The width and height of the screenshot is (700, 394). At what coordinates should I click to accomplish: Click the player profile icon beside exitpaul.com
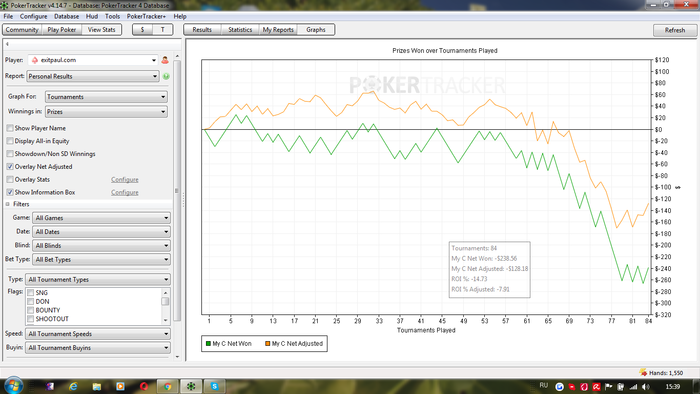pyautogui.click(x=165, y=60)
